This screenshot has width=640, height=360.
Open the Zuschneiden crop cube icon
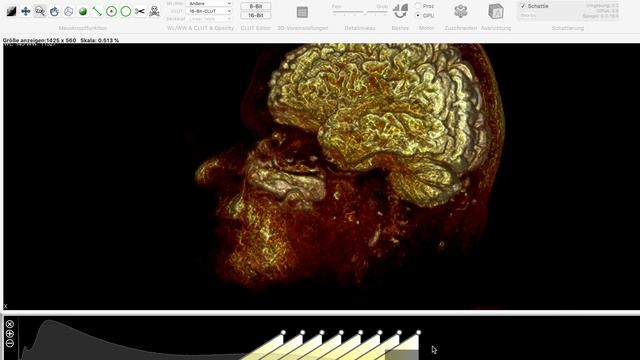(x=461, y=11)
